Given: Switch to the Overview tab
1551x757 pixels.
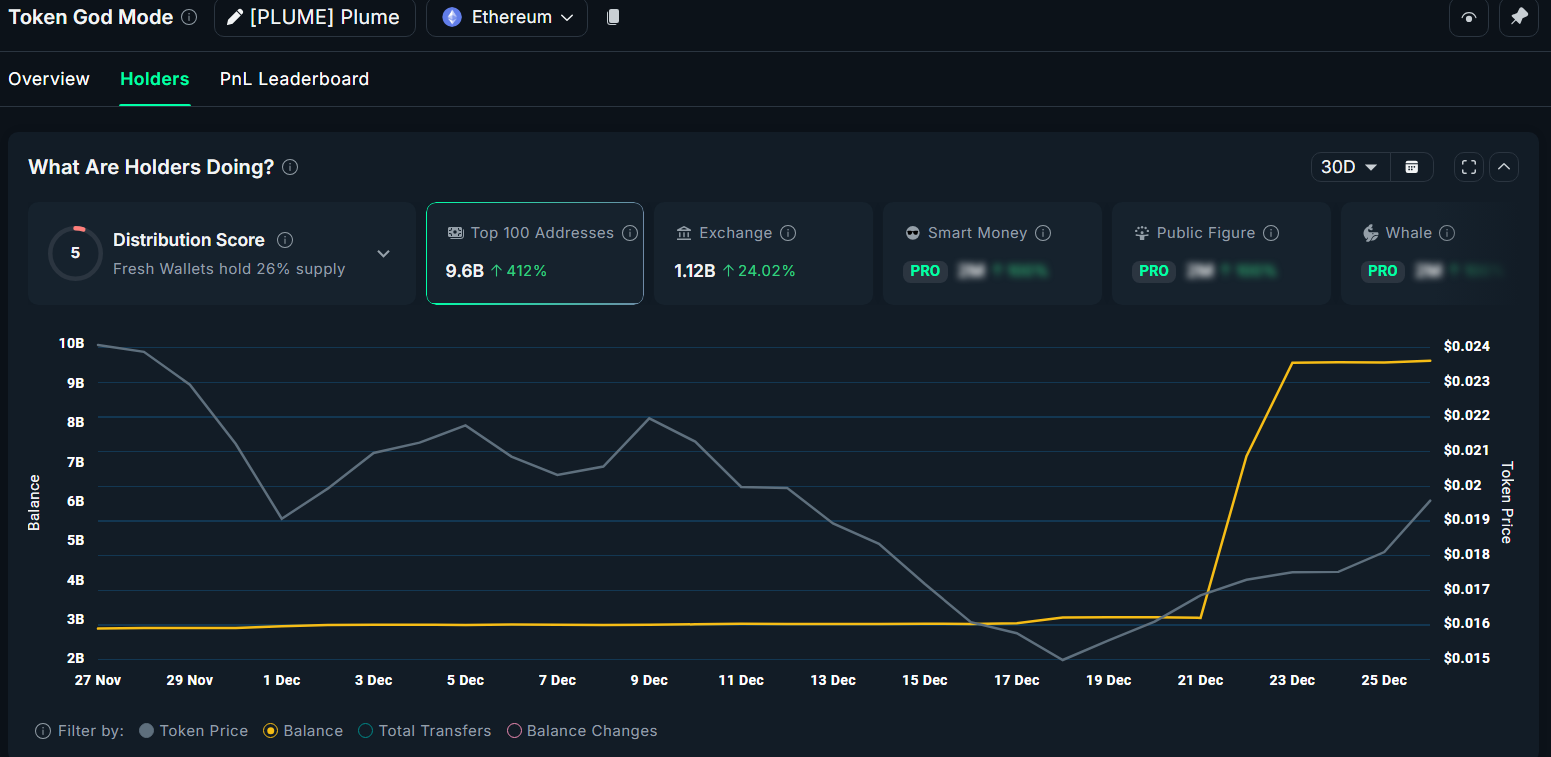Looking at the screenshot, I should pos(48,79).
